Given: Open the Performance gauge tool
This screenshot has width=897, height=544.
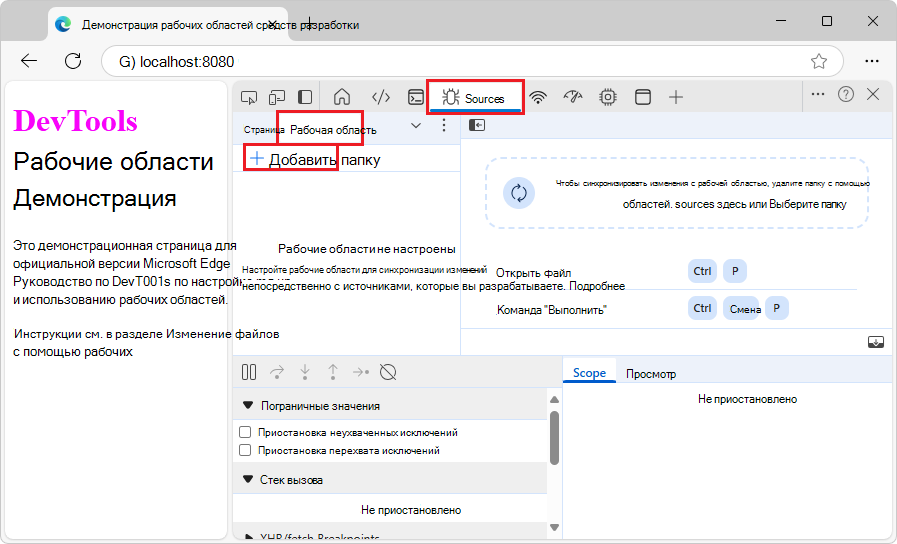Looking at the screenshot, I should [x=573, y=97].
